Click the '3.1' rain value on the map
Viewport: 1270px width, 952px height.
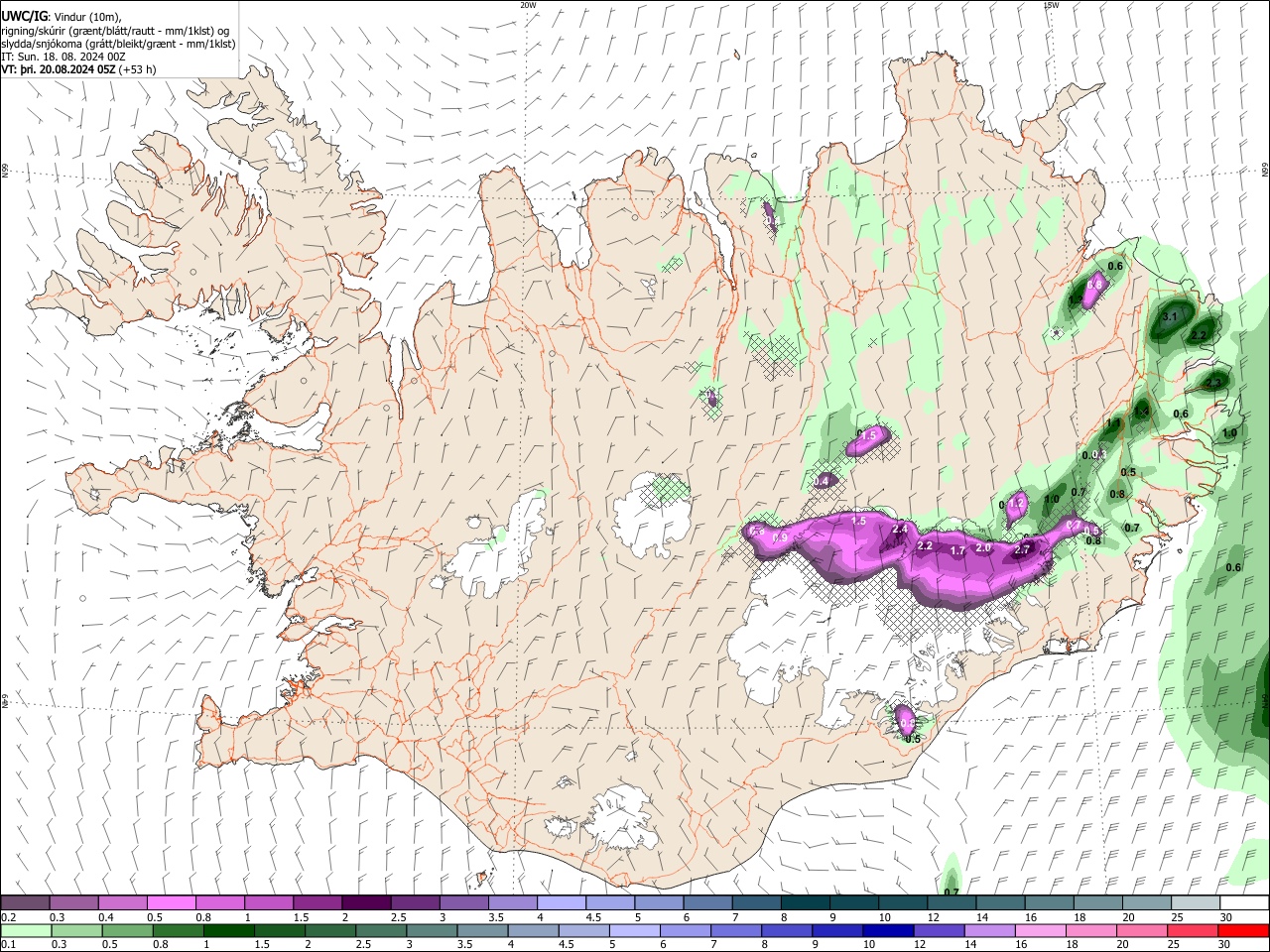(x=1169, y=316)
